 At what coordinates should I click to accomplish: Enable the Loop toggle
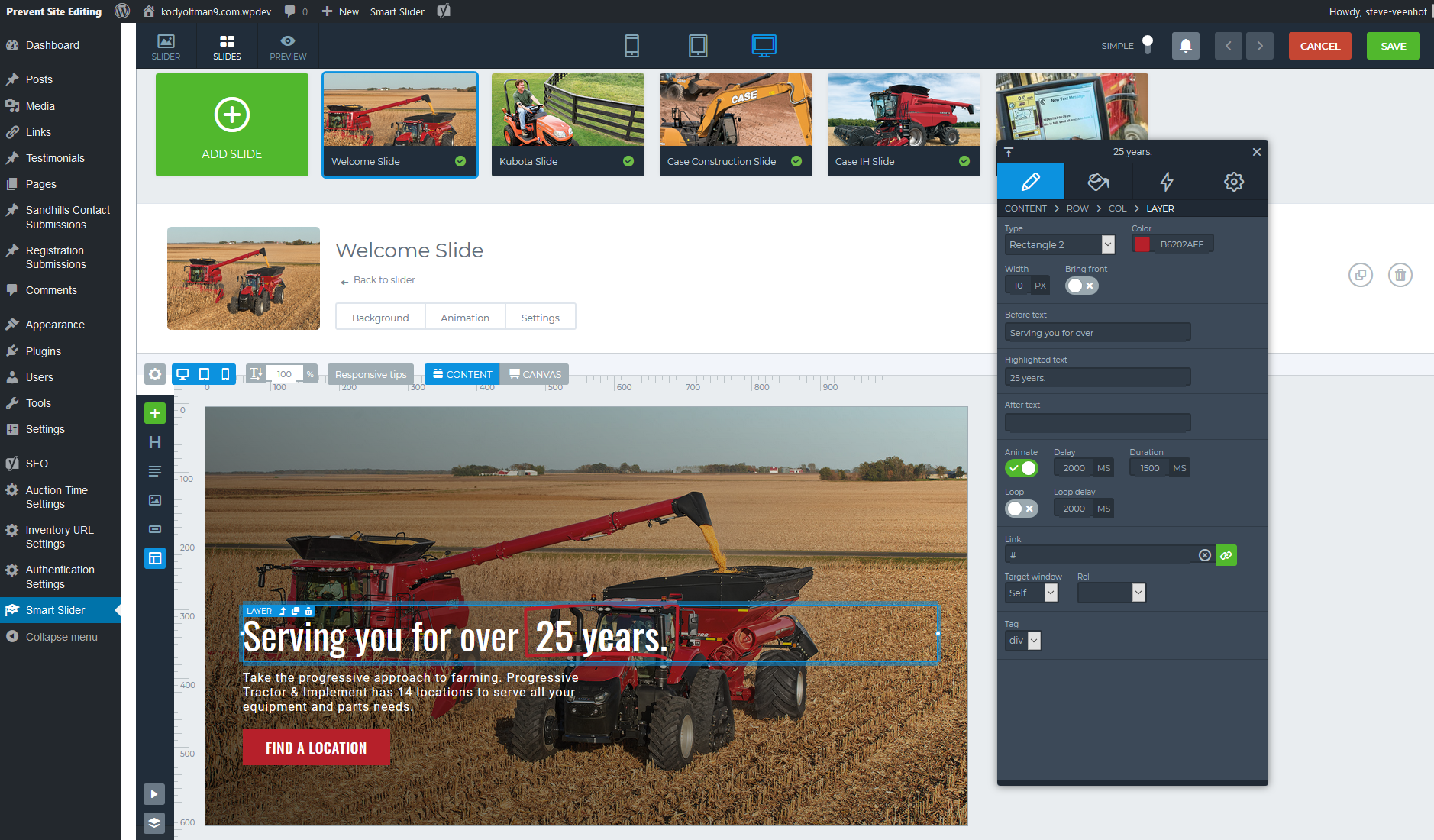point(1021,509)
